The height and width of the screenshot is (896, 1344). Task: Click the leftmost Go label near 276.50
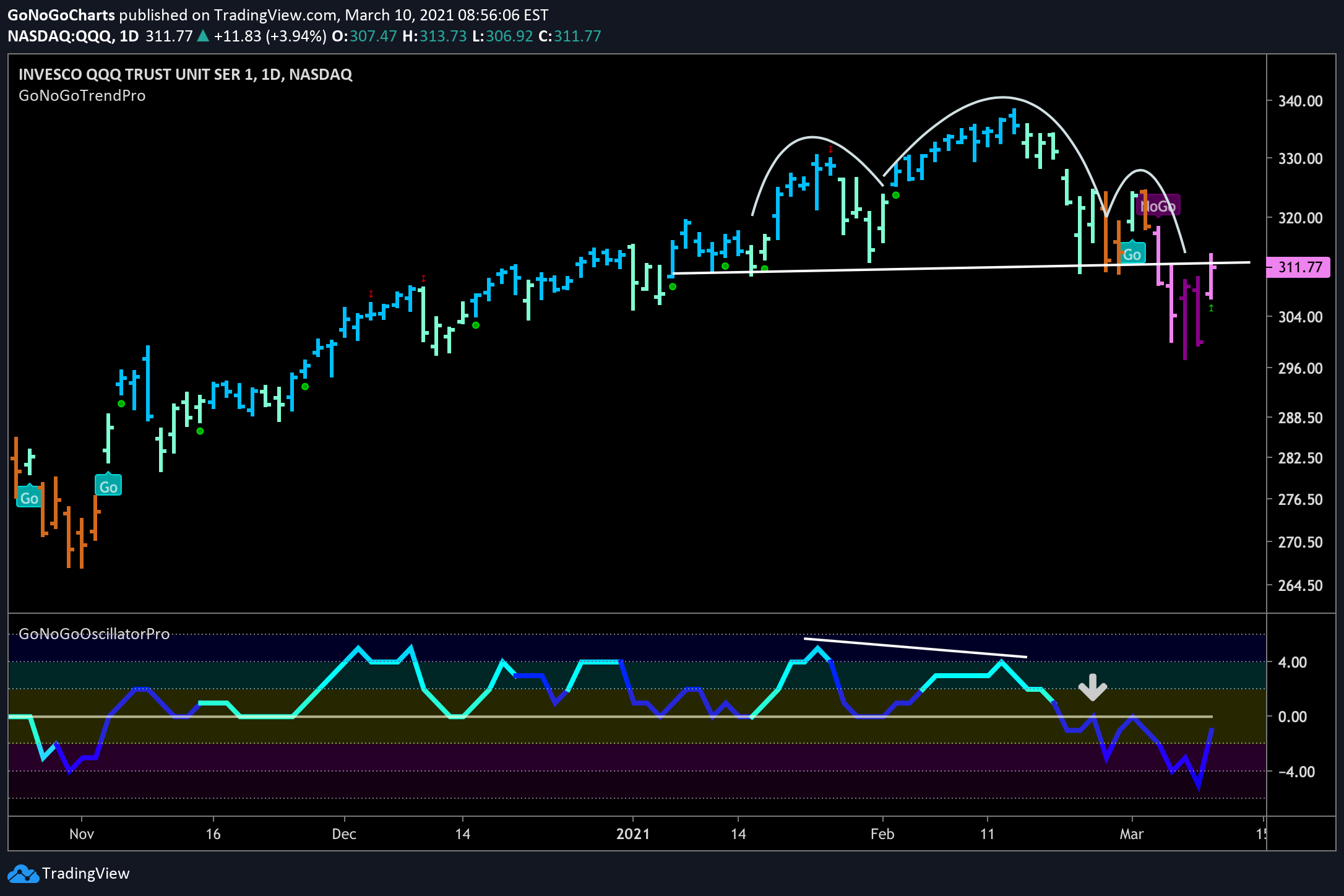pos(29,497)
